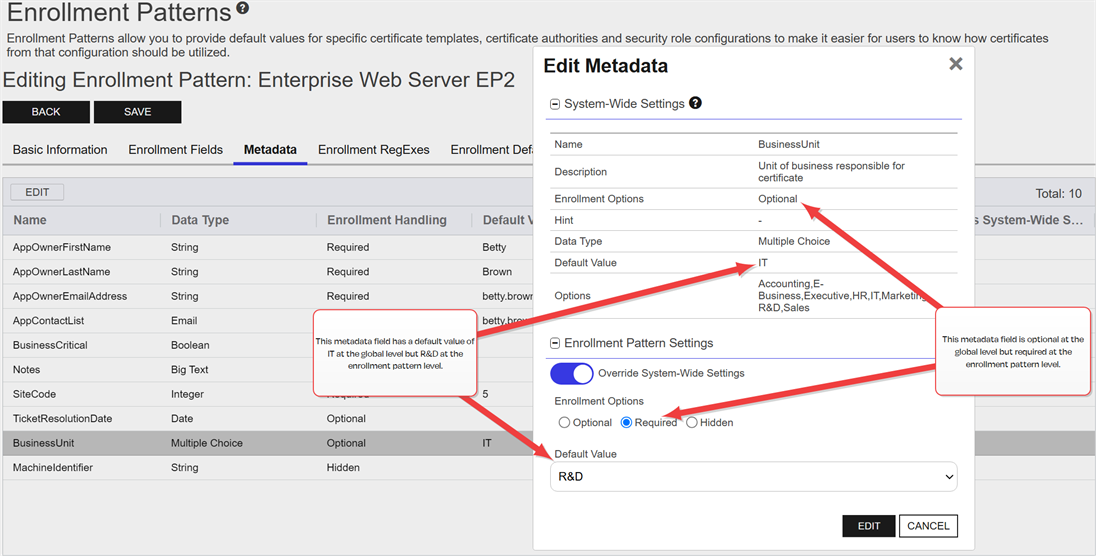Cancel the Edit Metadata dialog

pos(928,526)
